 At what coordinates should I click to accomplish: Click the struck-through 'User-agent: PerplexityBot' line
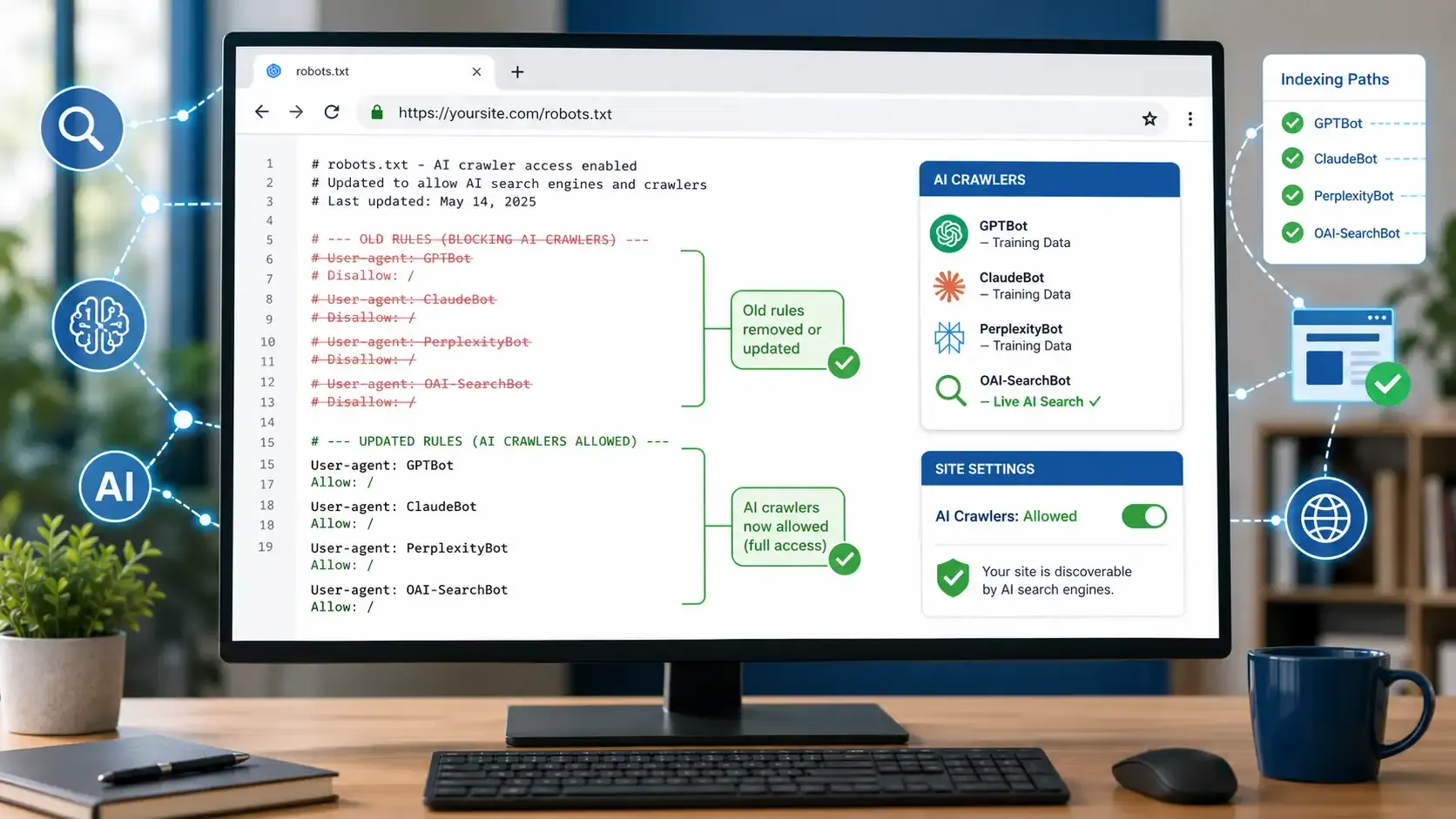click(x=421, y=341)
